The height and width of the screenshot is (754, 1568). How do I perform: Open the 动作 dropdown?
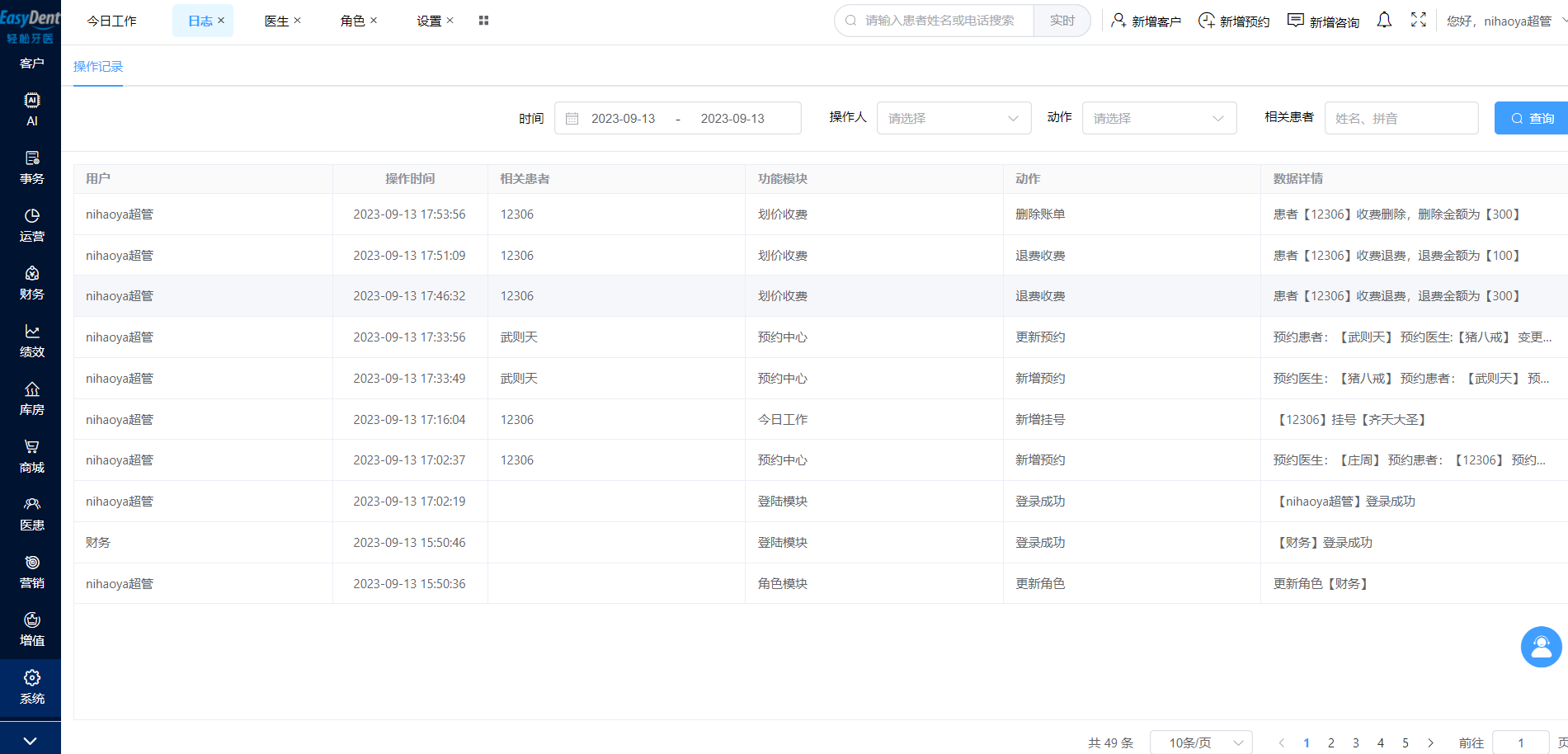click(1159, 118)
